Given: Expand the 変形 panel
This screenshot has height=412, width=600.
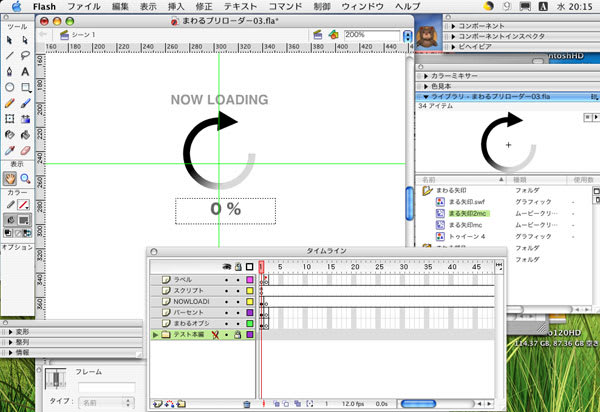Looking at the screenshot, I should click(11, 332).
